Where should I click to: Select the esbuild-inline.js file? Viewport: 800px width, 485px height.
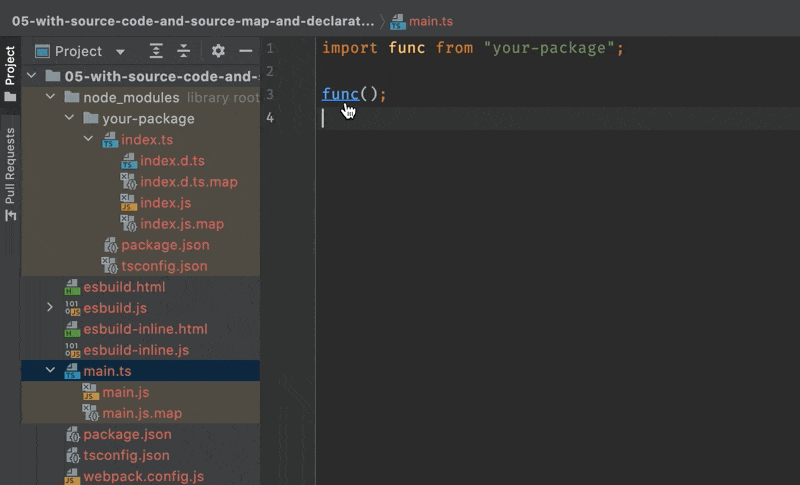(x=136, y=350)
